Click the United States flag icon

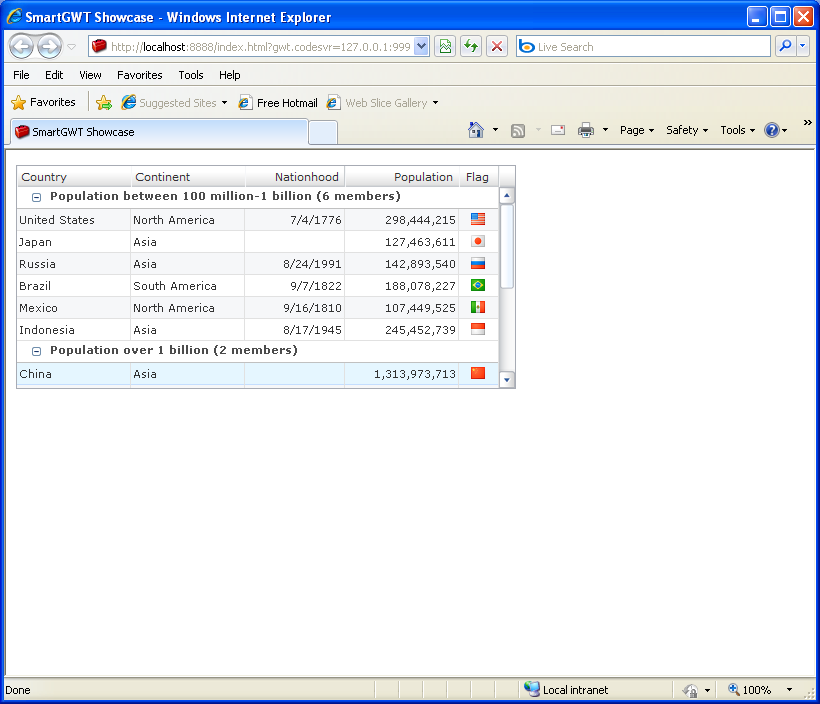click(x=478, y=219)
